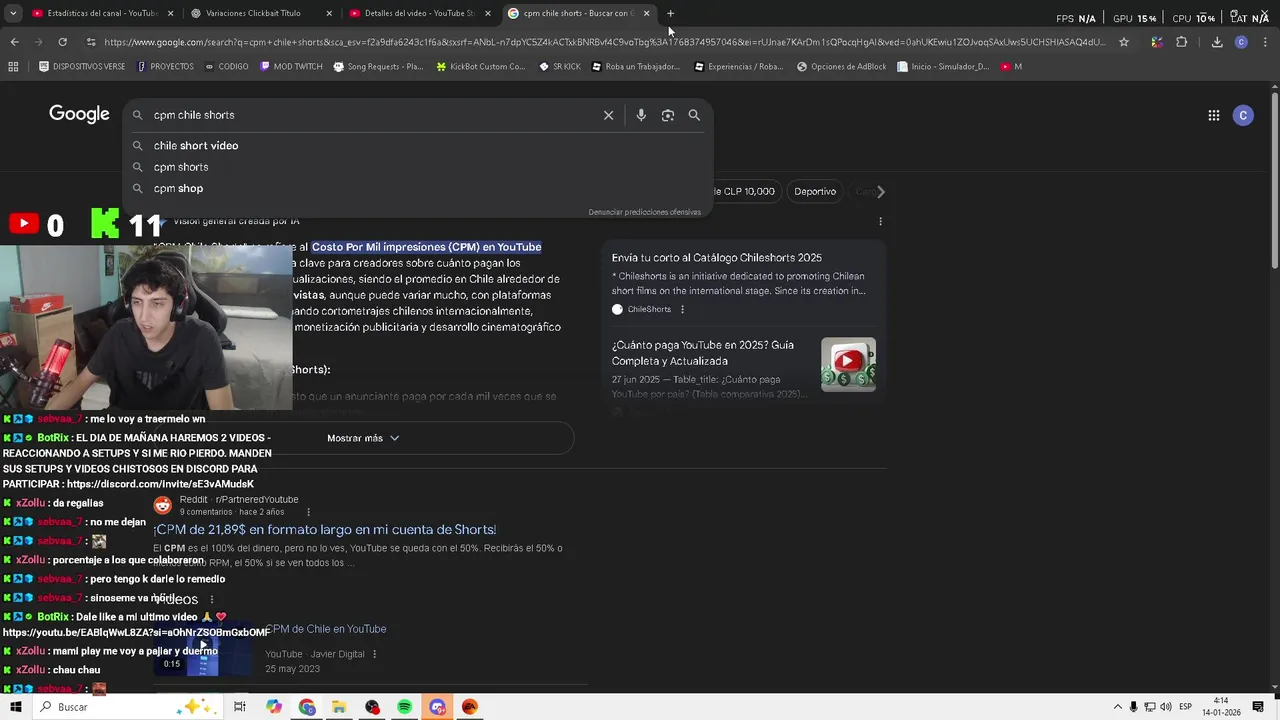The image size is (1280, 720).
Task: Open Task View on taskbar
Action: 240,707
